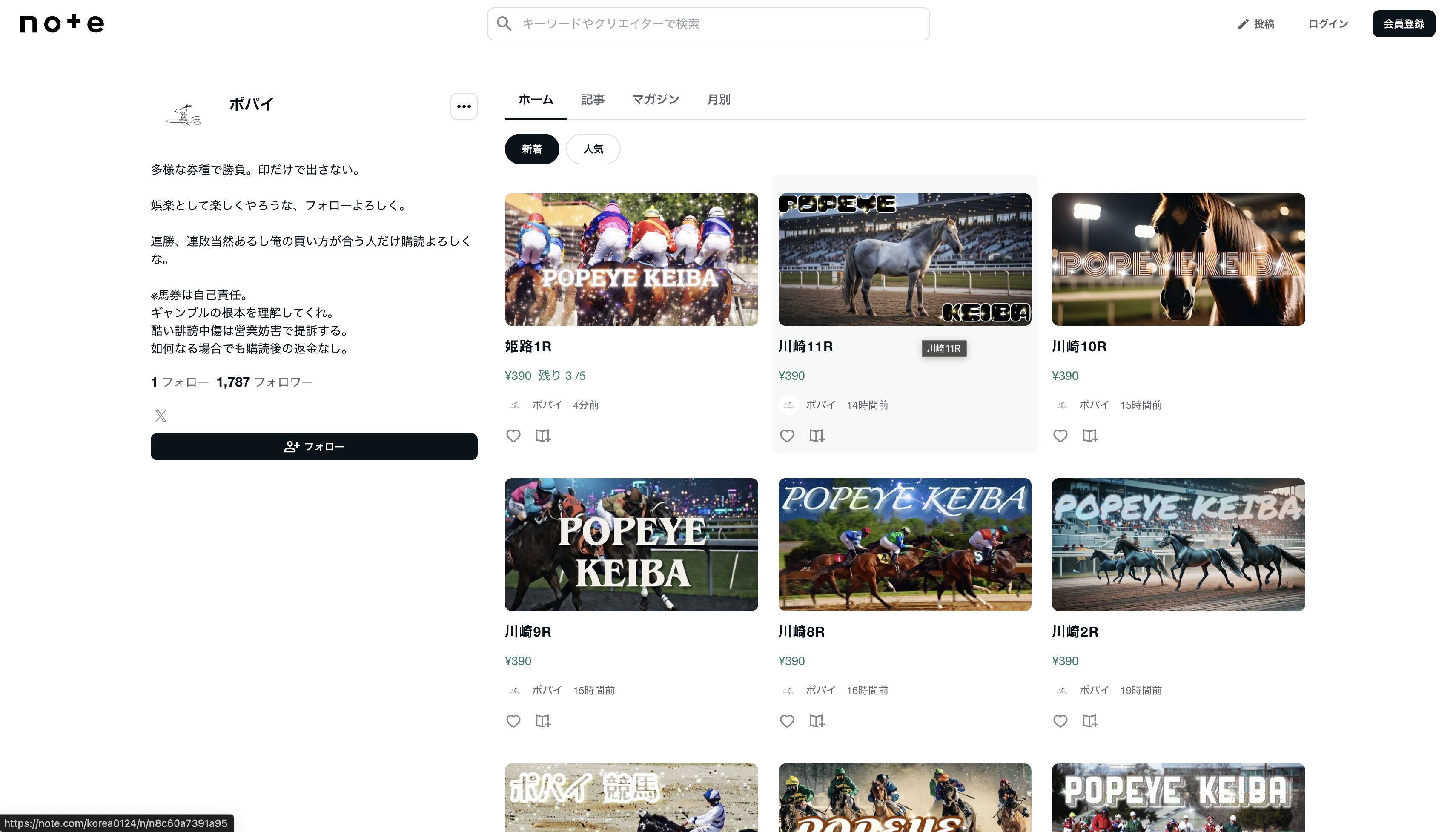The width and height of the screenshot is (1456, 832).
Task: Like the 姫路1R article heart icon
Action: click(x=513, y=436)
